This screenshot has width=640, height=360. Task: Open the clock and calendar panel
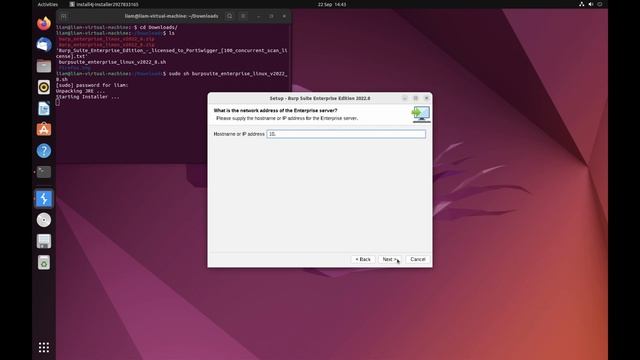(332, 4)
